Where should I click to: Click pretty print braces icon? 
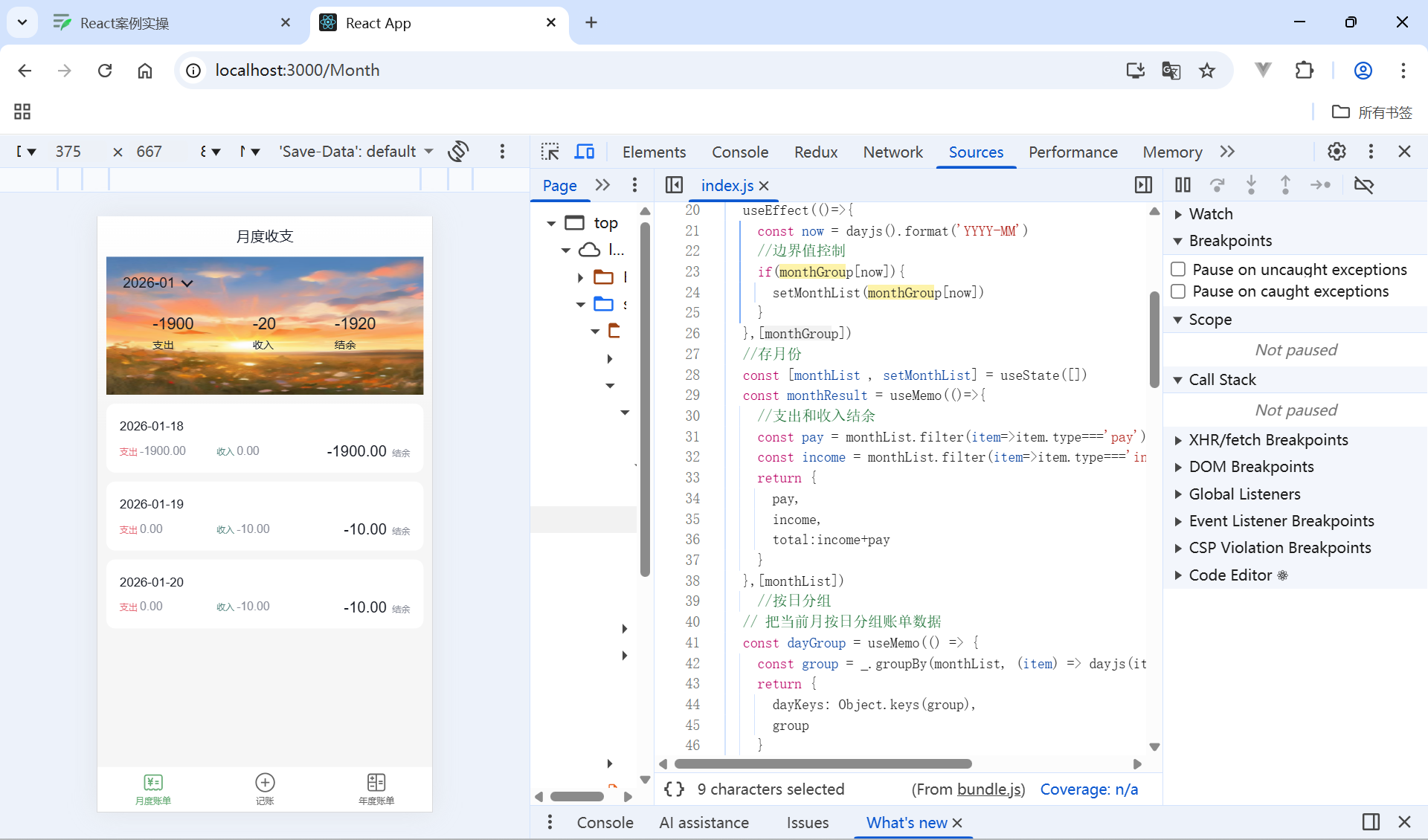coord(674,789)
